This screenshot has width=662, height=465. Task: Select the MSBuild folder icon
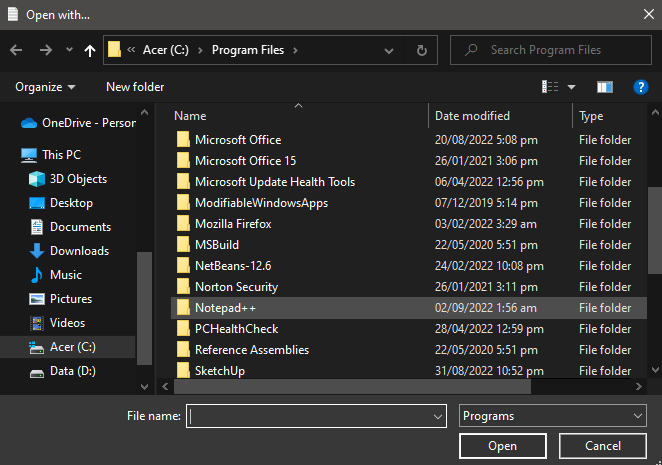(x=183, y=245)
